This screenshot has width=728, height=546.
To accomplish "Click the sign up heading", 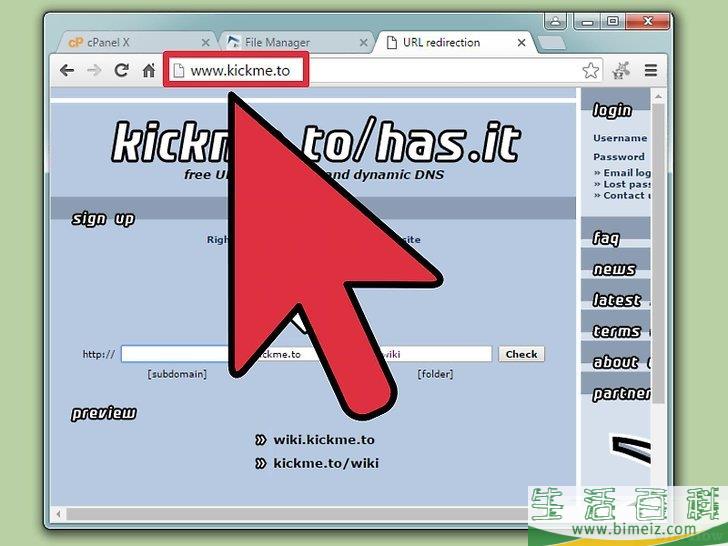I will coord(103,218).
